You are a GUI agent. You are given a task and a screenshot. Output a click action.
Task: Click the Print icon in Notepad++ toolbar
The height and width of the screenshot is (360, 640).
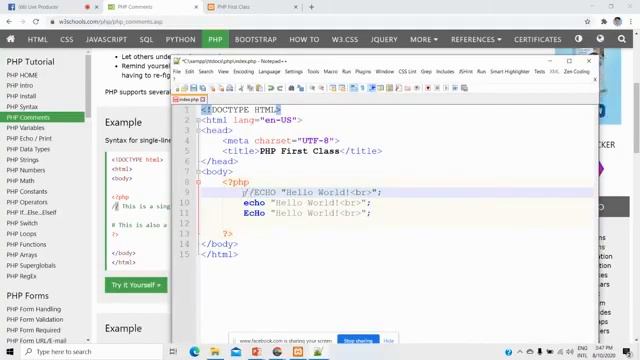tap(229, 88)
